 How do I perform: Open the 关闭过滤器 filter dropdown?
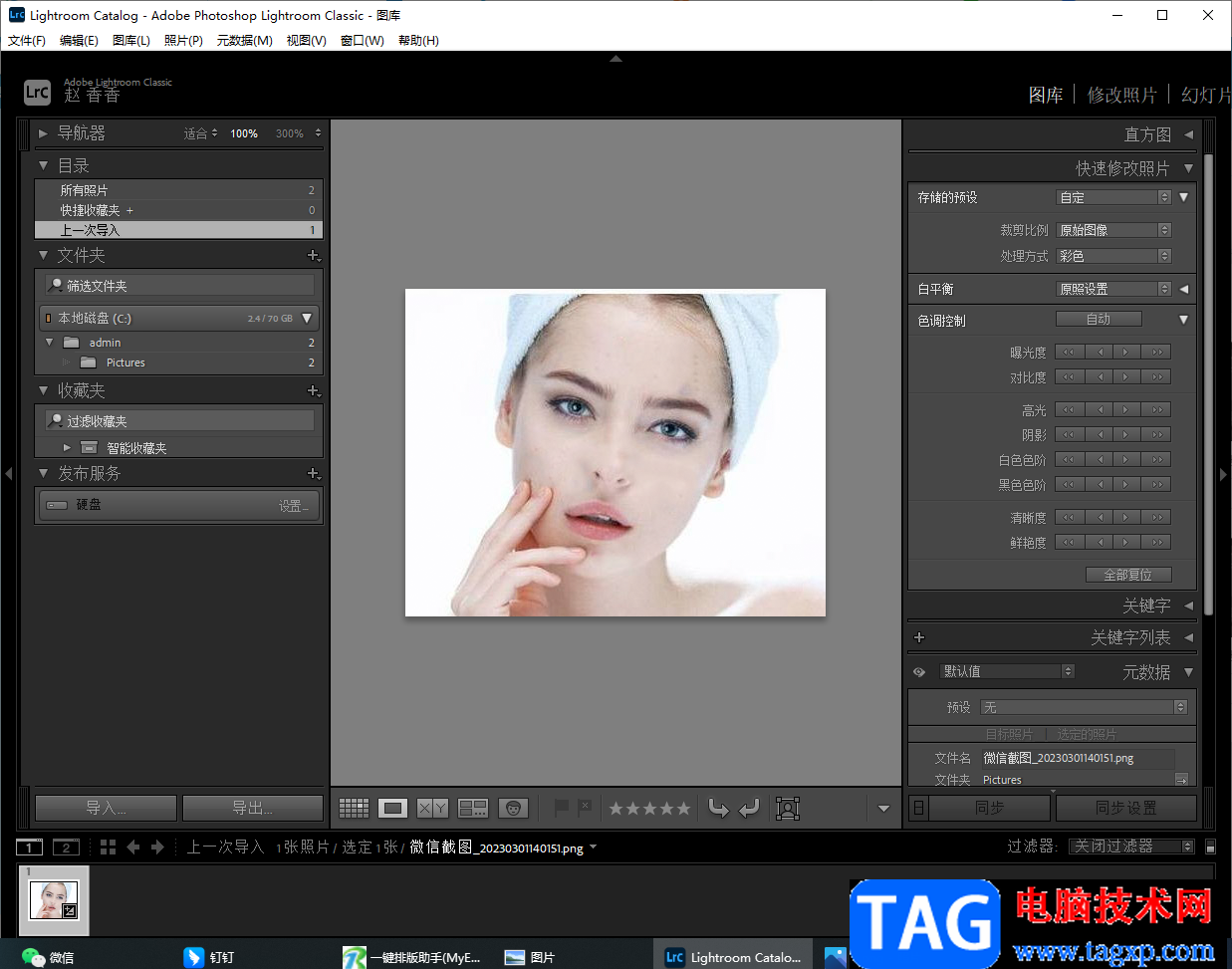(1131, 847)
